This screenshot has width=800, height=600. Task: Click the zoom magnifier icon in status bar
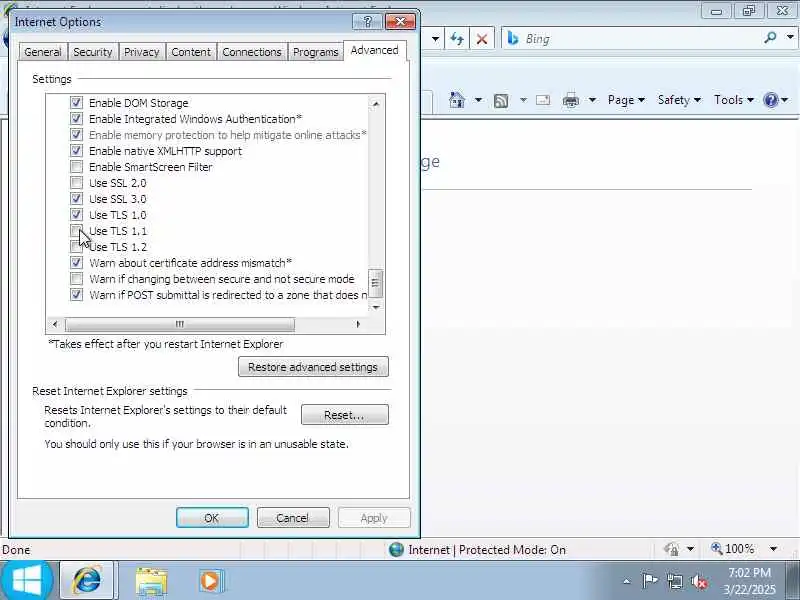click(x=716, y=548)
